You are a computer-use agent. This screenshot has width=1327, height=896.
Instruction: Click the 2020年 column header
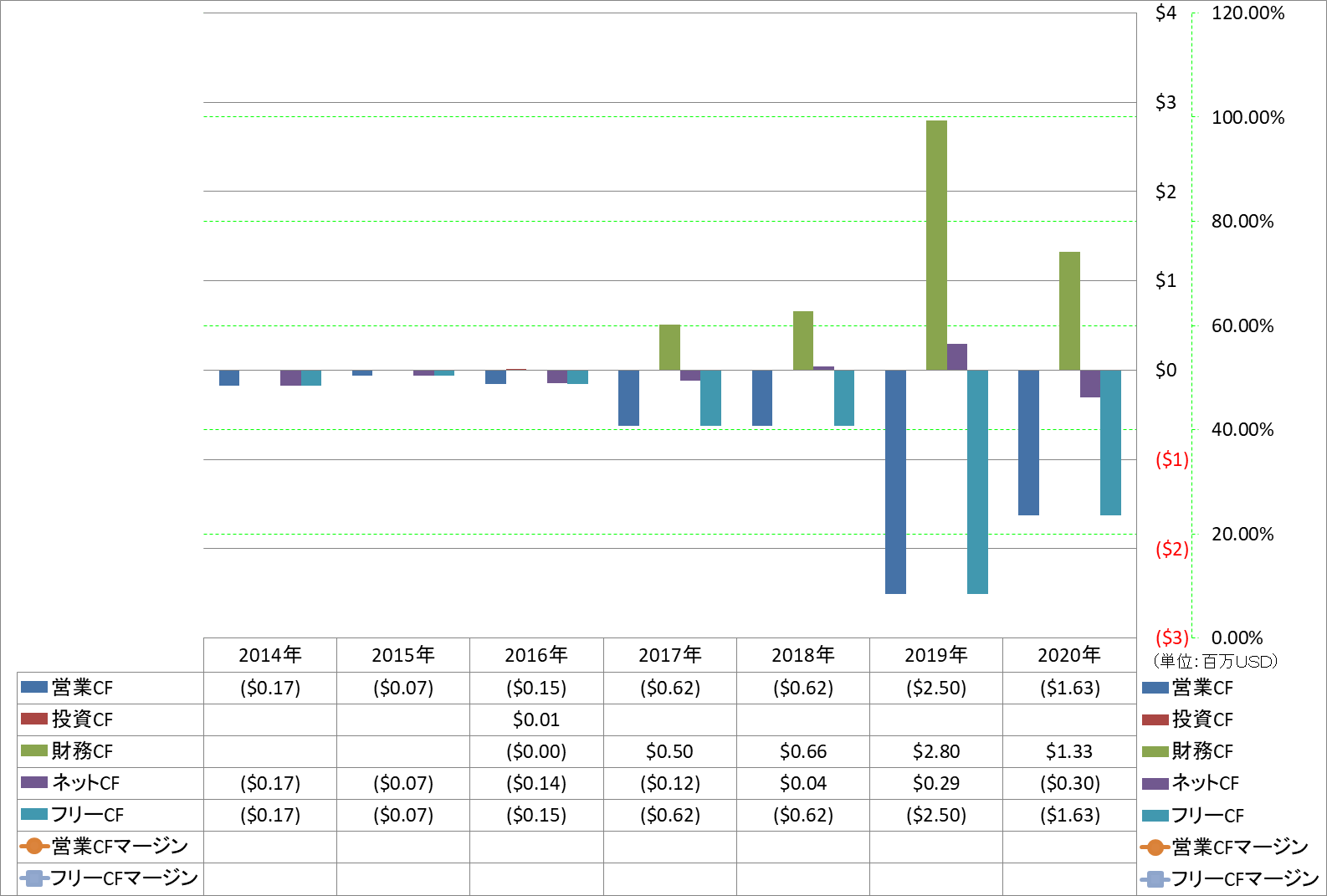point(1069,655)
